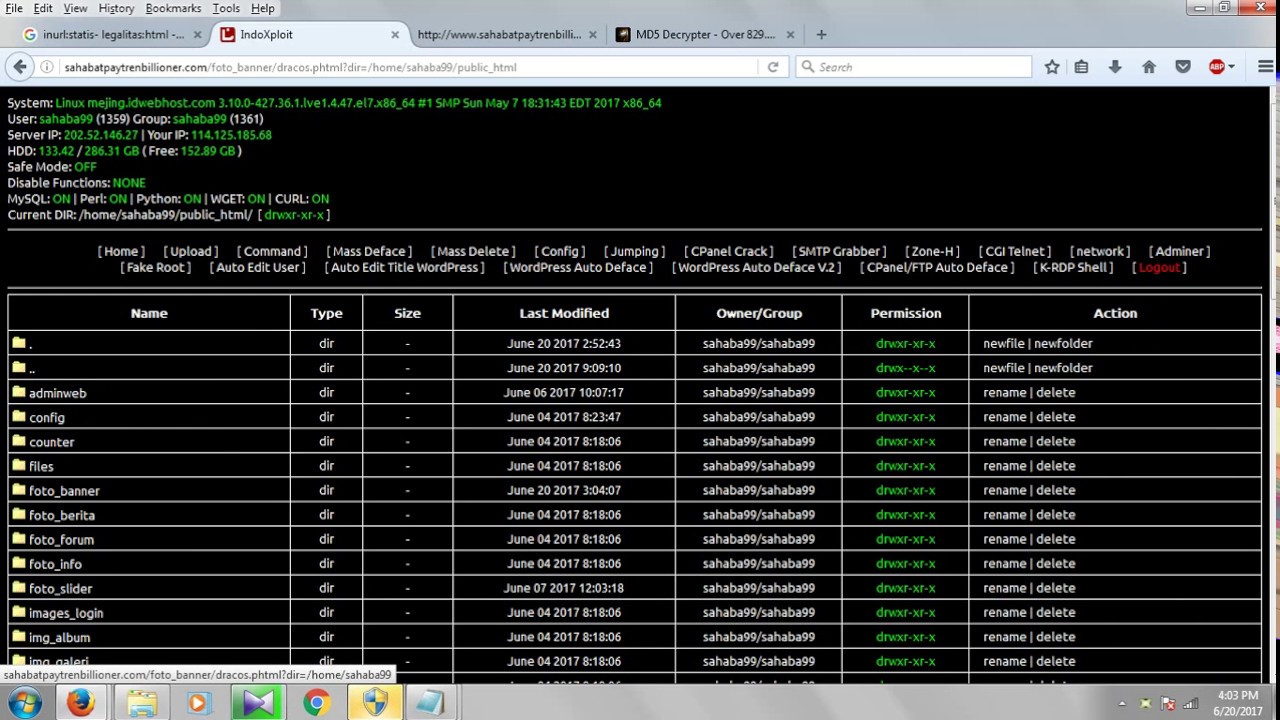This screenshot has height=720, width=1280.
Task: Open the foto_banner folder icon
Action: coord(18,490)
